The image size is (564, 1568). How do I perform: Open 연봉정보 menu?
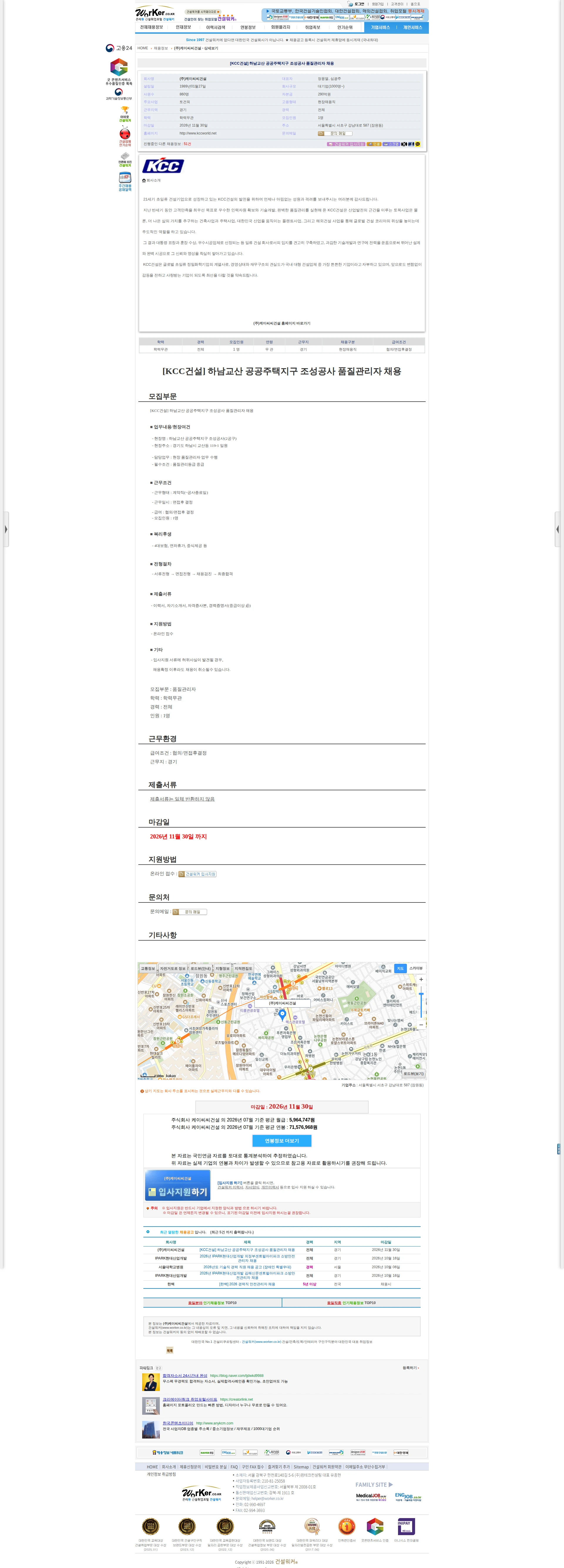pyautogui.click(x=248, y=27)
